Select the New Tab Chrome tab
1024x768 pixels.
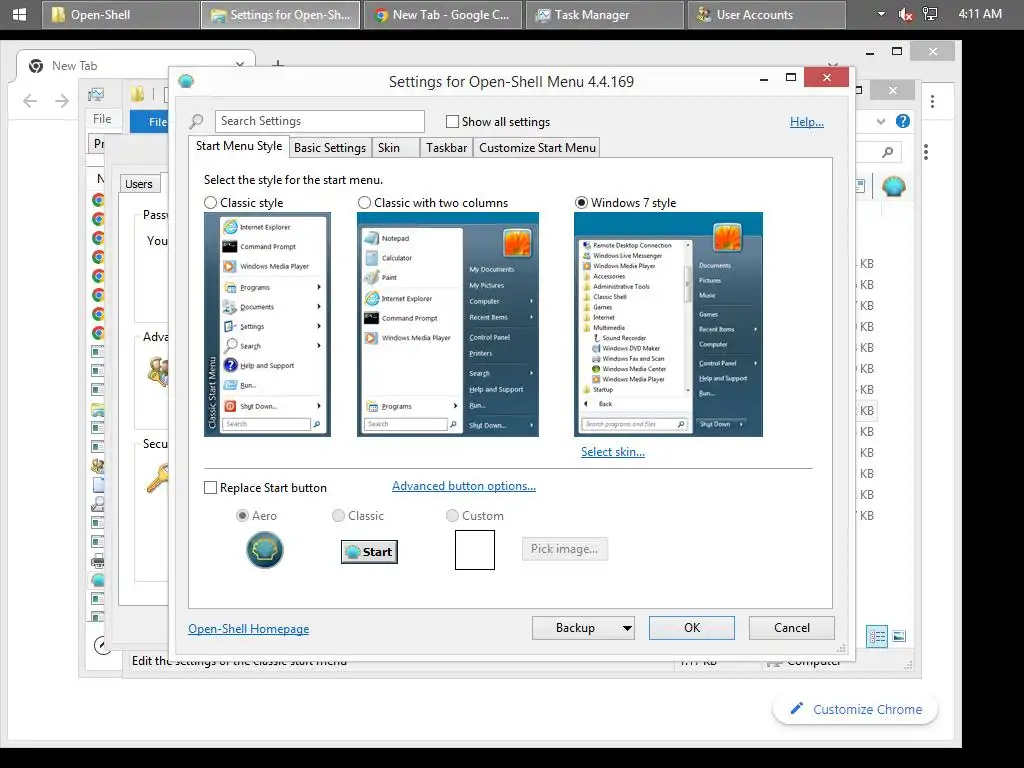click(137, 65)
